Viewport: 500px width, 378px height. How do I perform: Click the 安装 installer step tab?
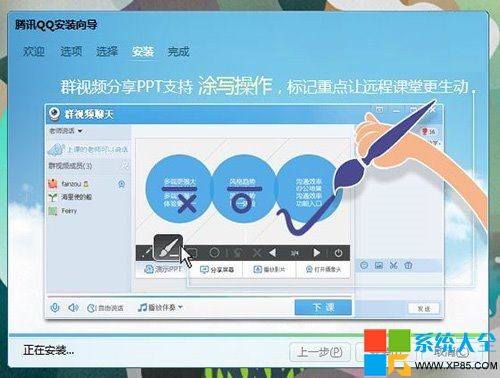143,52
